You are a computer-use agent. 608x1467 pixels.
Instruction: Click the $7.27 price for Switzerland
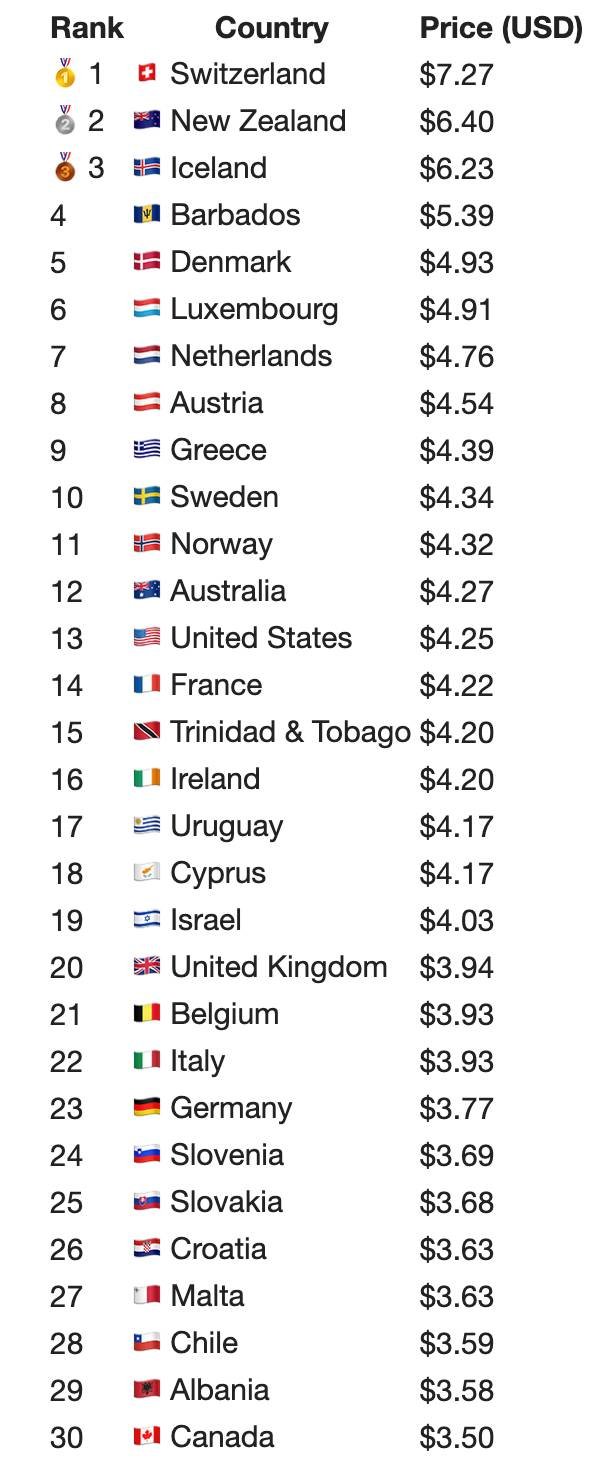point(456,74)
